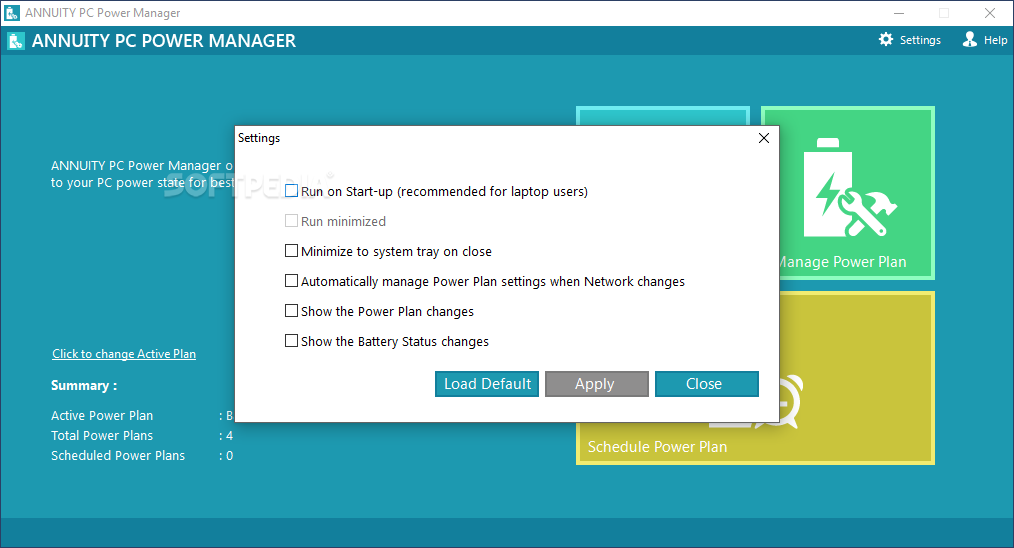Enable Run on Start-up checkbox

[292, 191]
